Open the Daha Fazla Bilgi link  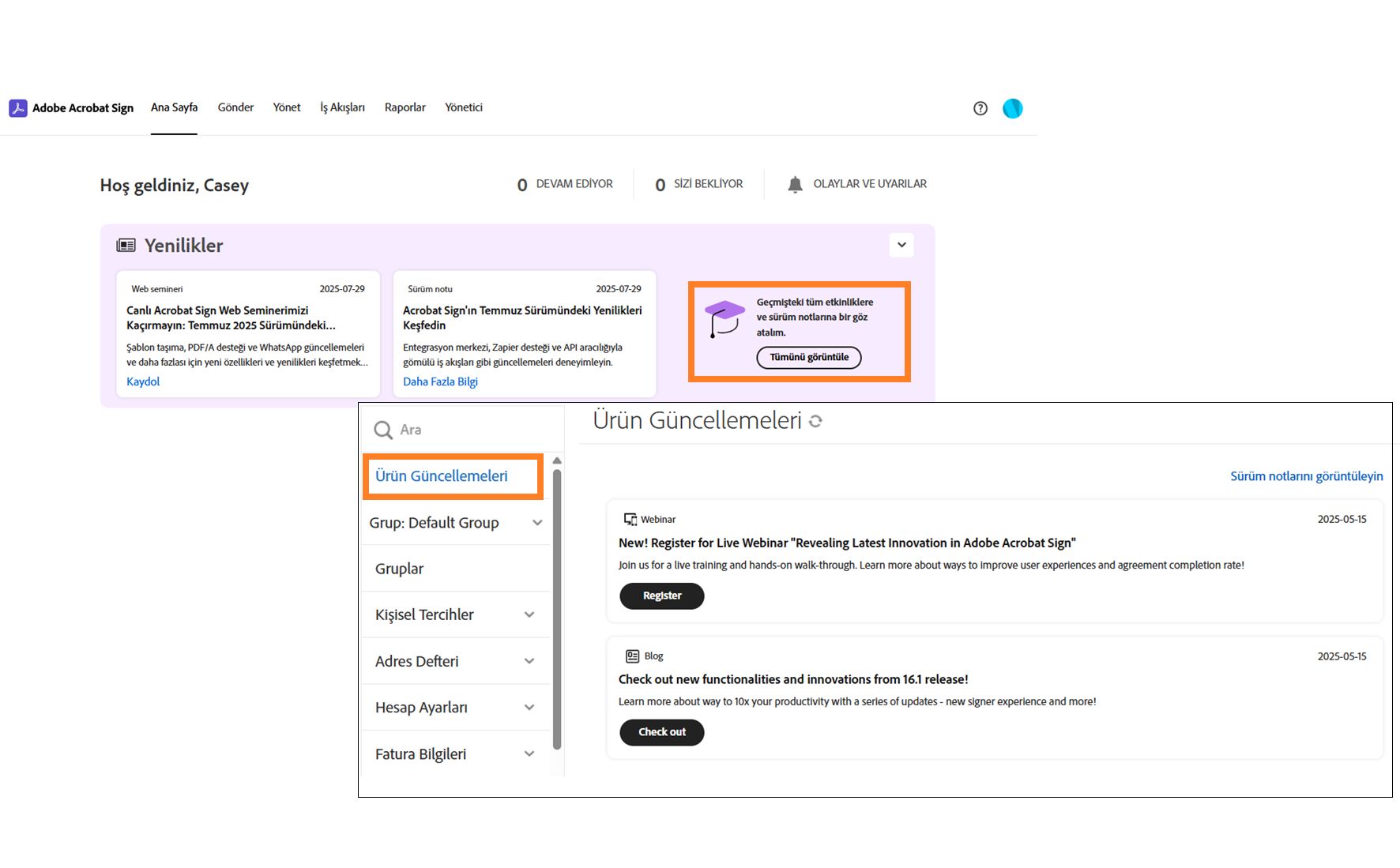click(x=440, y=381)
